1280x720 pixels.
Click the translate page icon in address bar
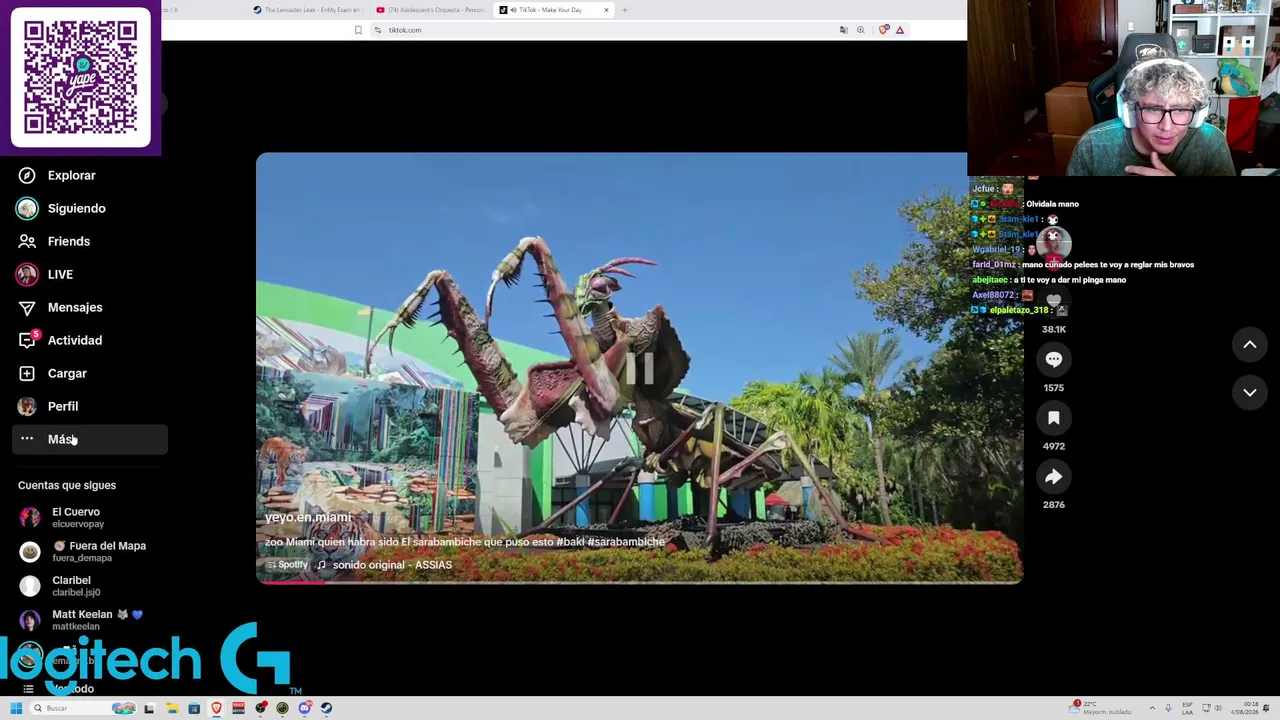(x=844, y=30)
